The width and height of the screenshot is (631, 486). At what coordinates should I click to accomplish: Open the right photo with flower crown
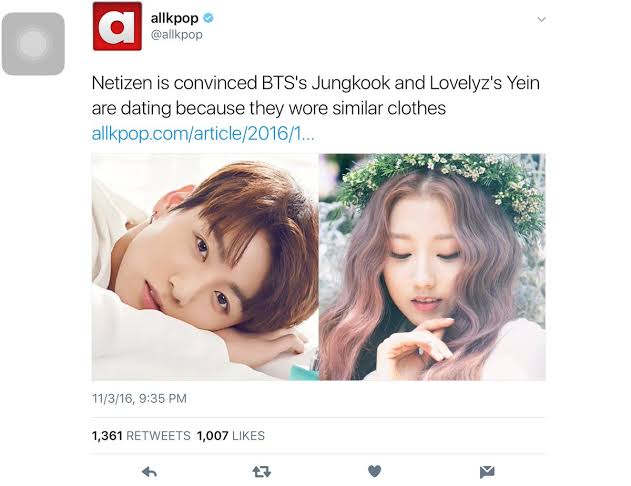click(x=432, y=267)
